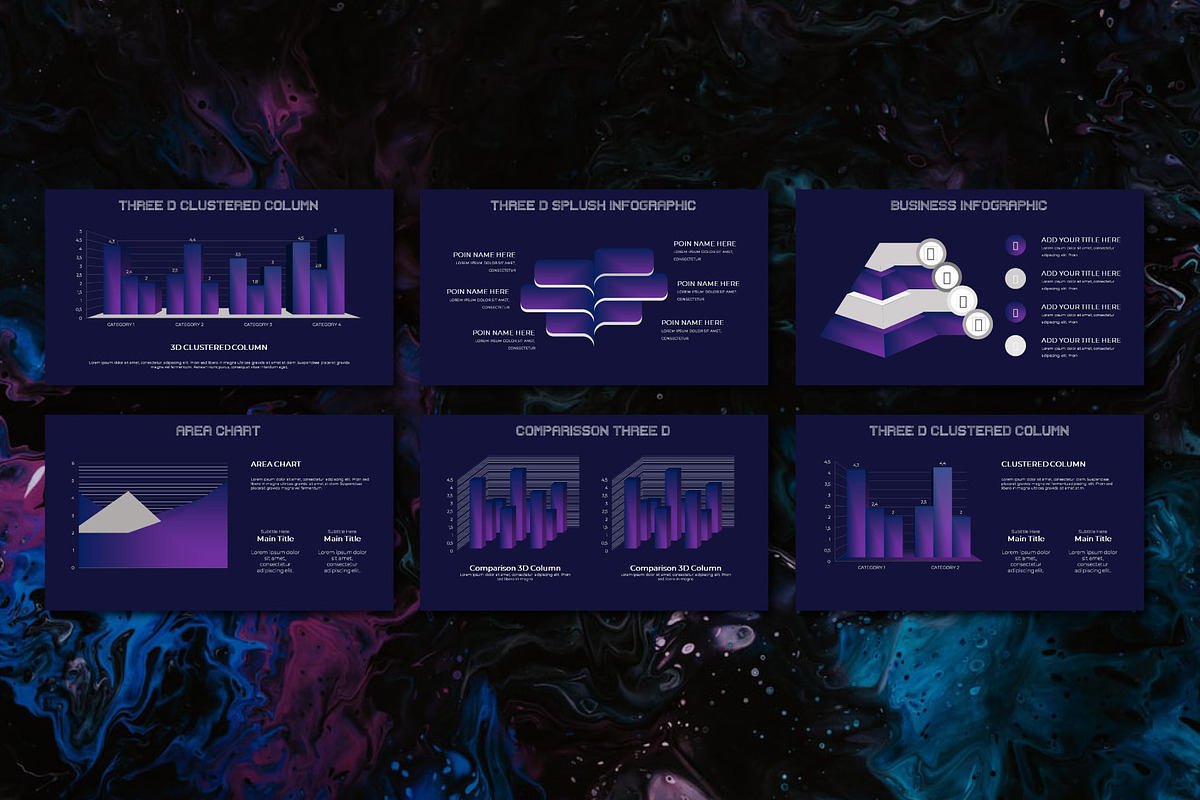Select the "COMPARISSON THREE D" title text
Screen dimensions: 1200x800
[593, 431]
